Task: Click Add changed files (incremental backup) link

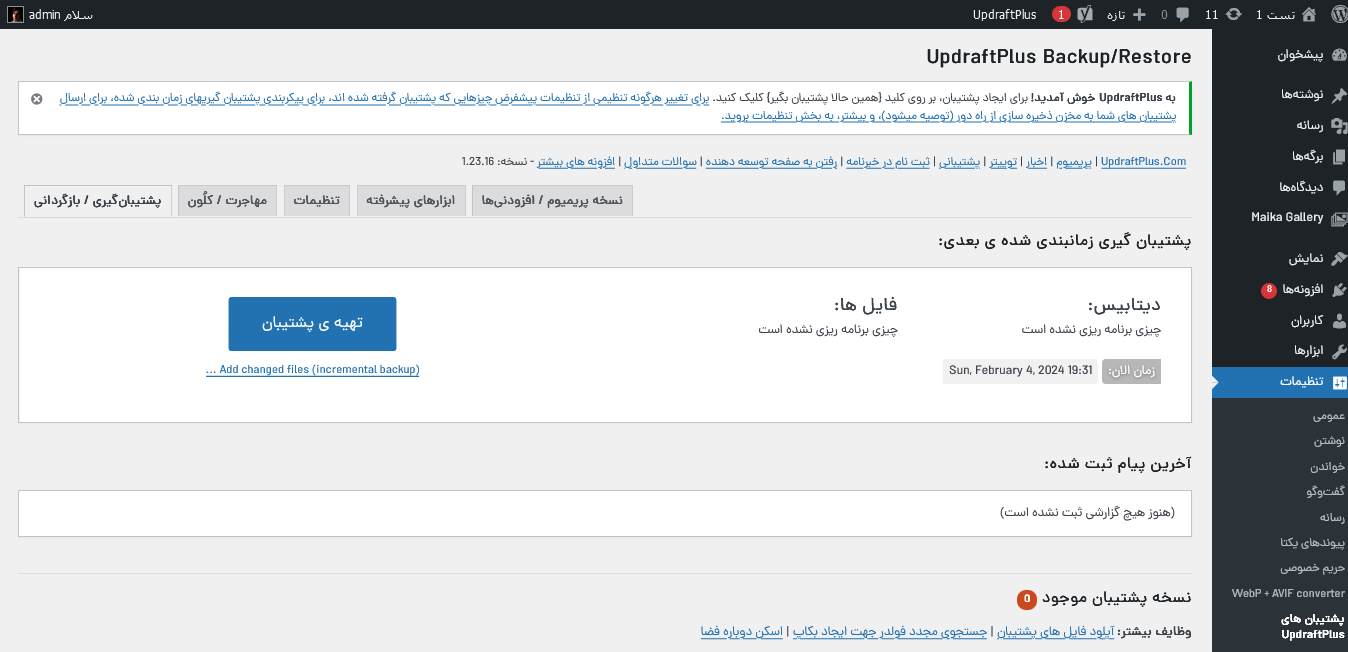Action: [312, 370]
